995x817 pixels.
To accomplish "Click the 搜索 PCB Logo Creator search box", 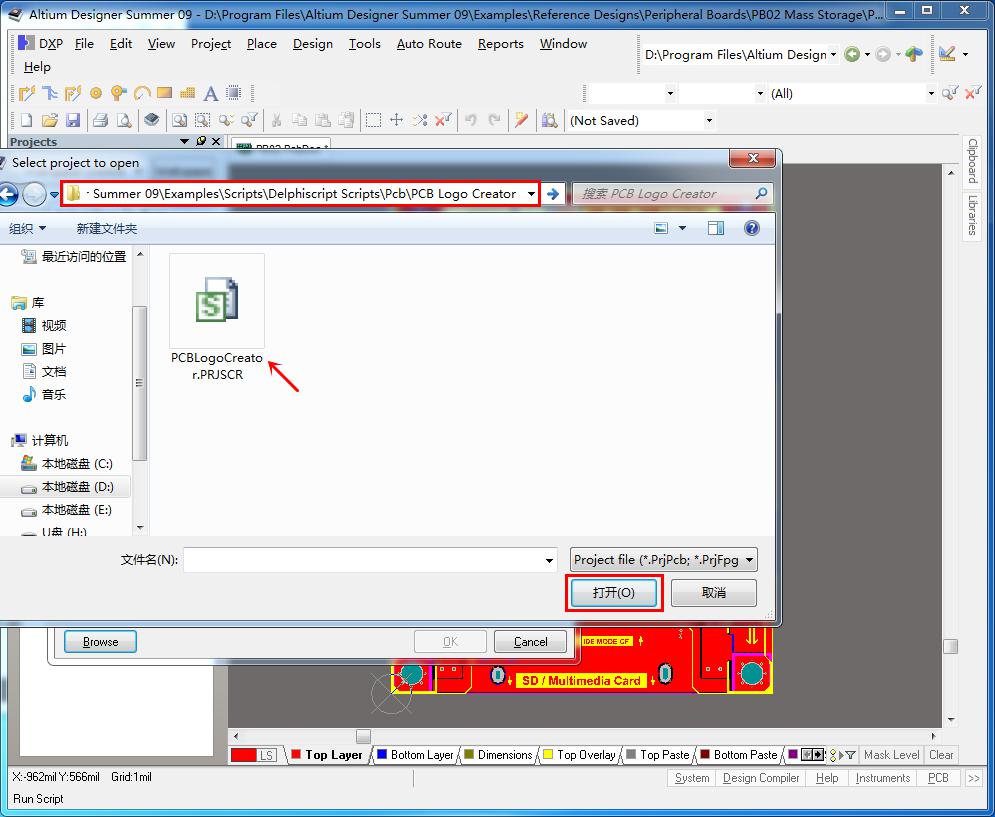I will (672, 194).
